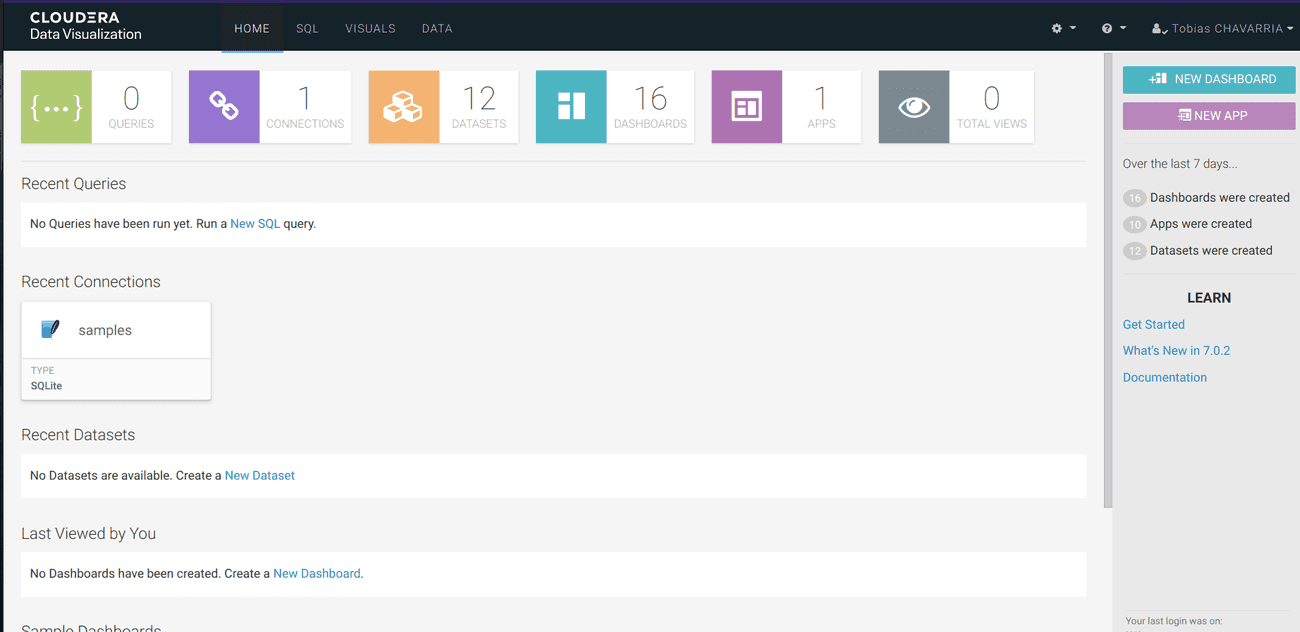
Task: Click the green Queries curly-braces icon
Action: (57, 107)
